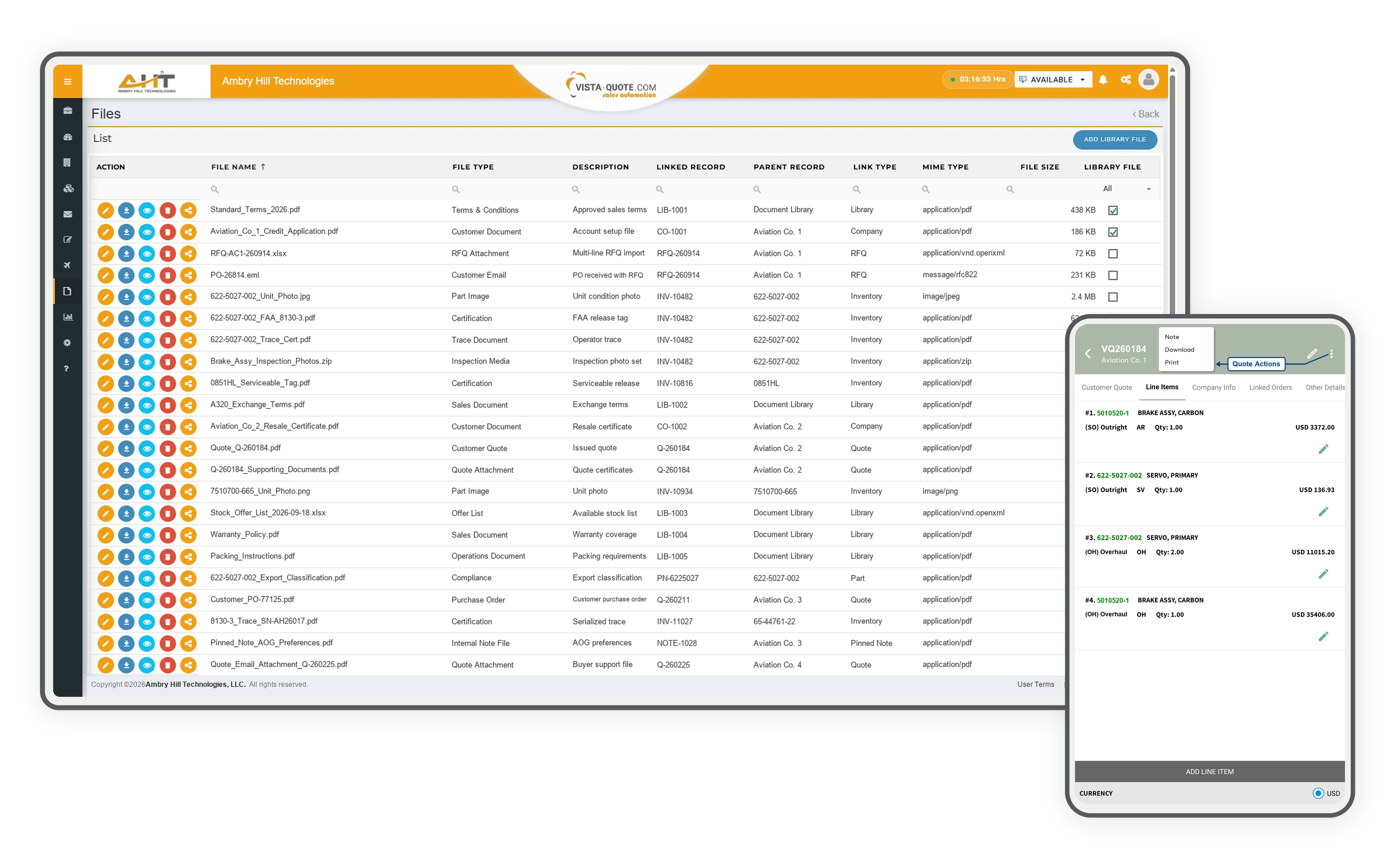Screen dimensions: 1400x860
Task: Open the envelope mail icon in sidebar
Action: 67,214
